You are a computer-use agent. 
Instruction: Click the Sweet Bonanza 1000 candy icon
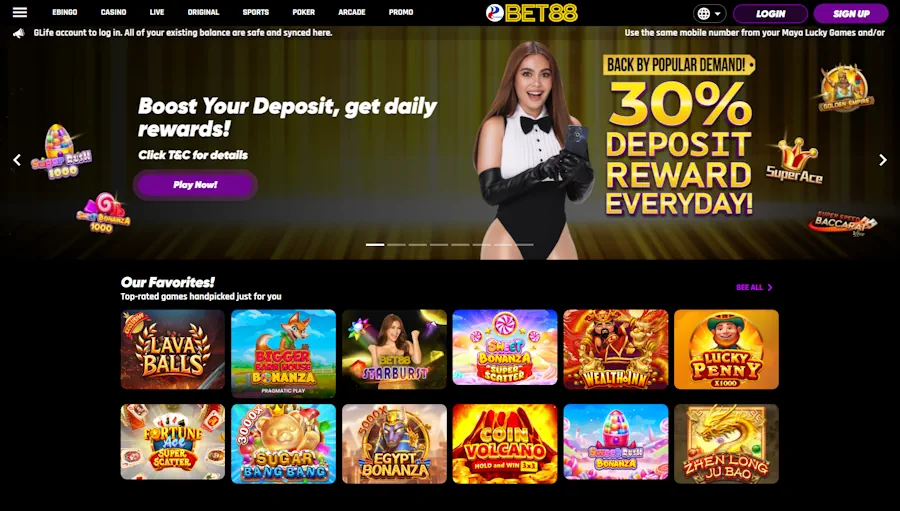[103, 212]
